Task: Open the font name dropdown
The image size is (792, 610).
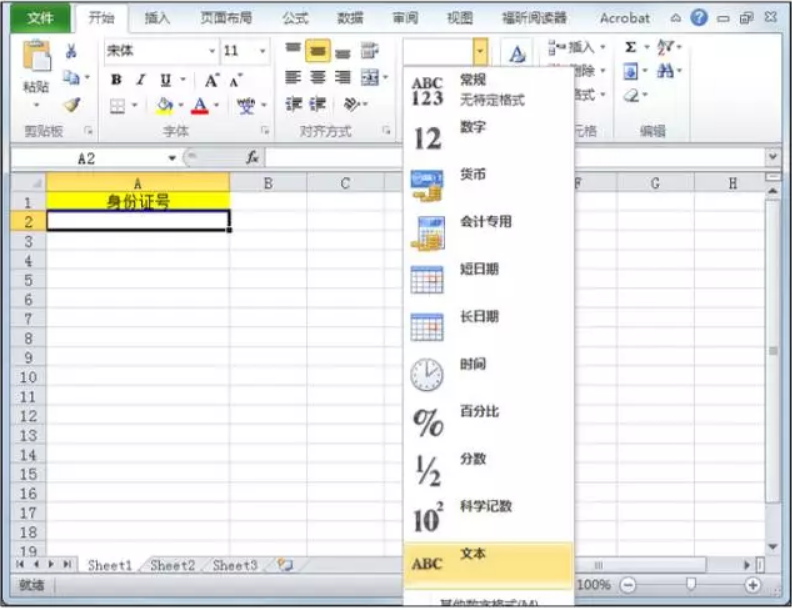Action: [212, 51]
